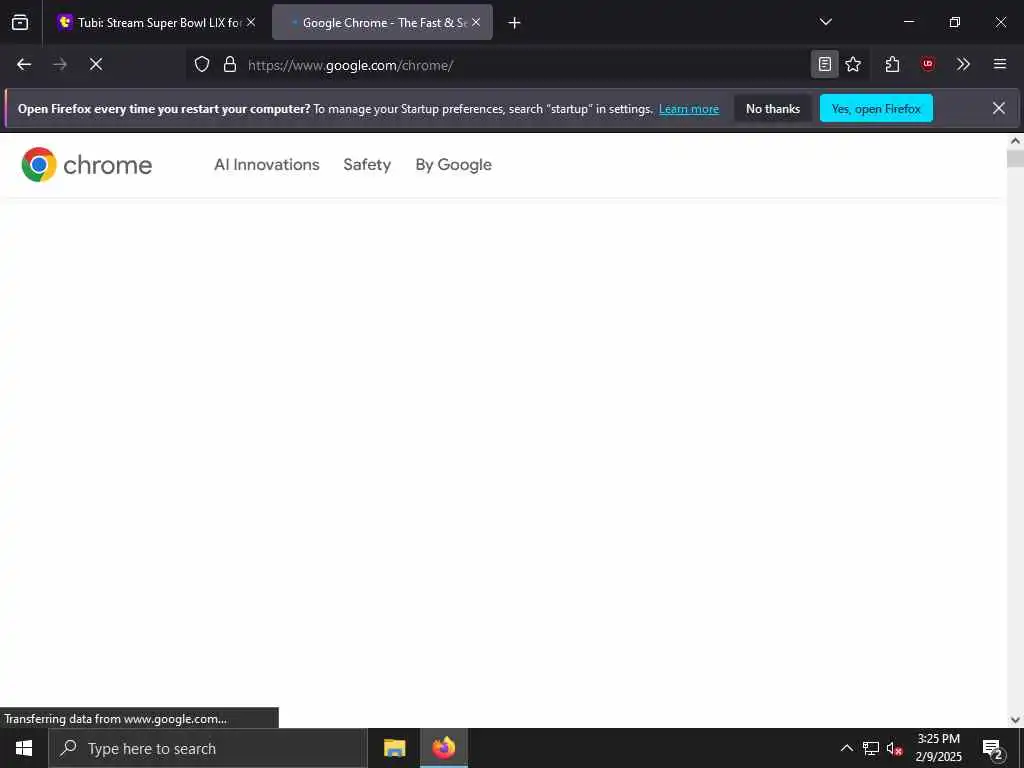This screenshot has height=768, width=1024.
Task: List all tabs dropdown arrow
Action: tap(825, 22)
